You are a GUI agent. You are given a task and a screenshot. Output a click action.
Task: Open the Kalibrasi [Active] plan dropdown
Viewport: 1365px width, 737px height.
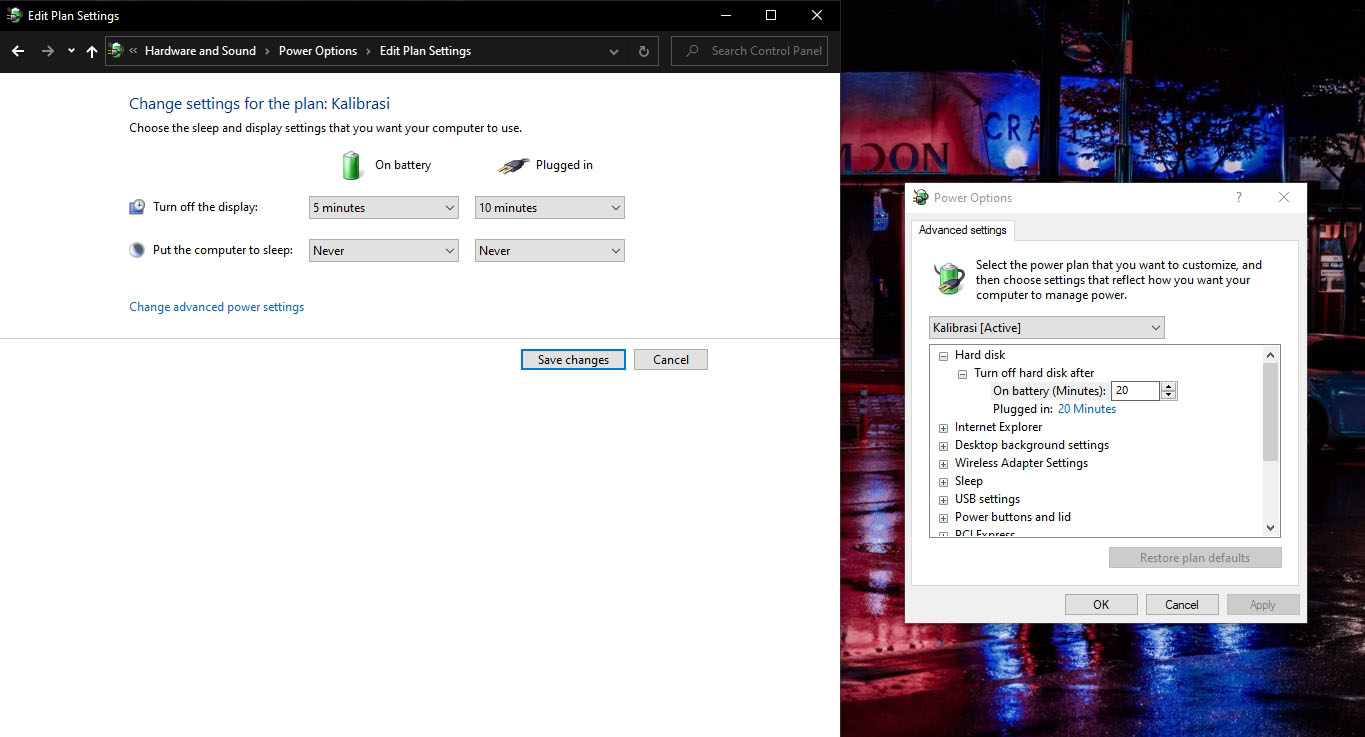(1046, 328)
